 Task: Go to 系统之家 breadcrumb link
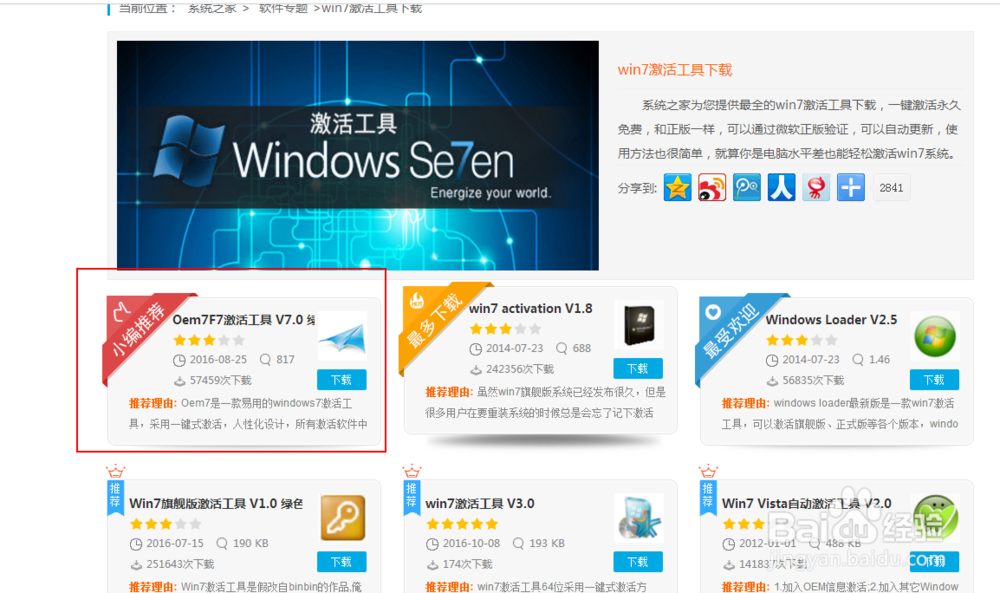[x=212, y=8]
